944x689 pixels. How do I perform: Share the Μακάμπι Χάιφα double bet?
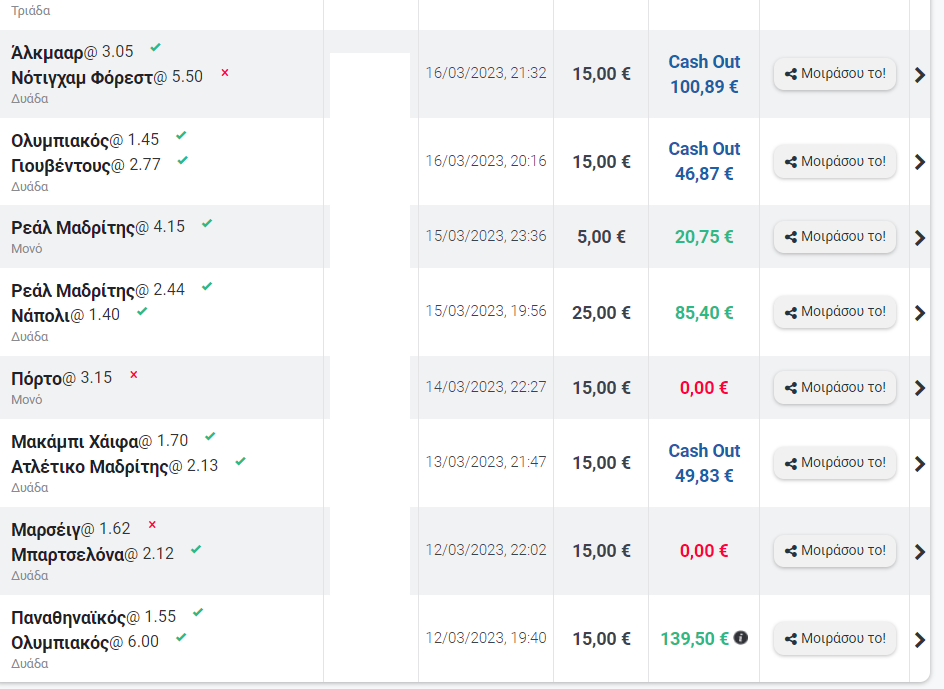click(x=834, y=463)
